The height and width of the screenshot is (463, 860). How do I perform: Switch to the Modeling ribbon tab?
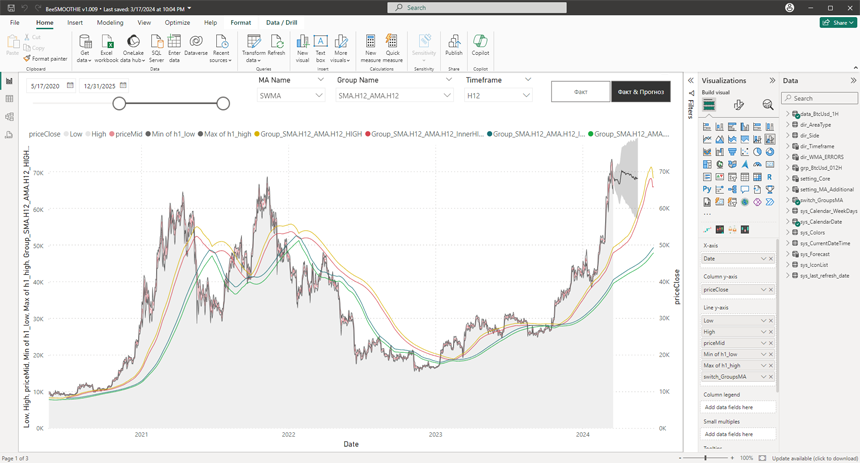110,22
